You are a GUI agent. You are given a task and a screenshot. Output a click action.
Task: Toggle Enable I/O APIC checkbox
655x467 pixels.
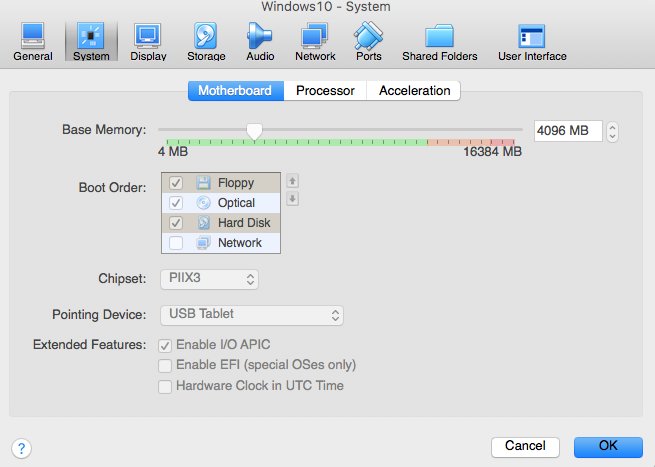tap(165, 345)
